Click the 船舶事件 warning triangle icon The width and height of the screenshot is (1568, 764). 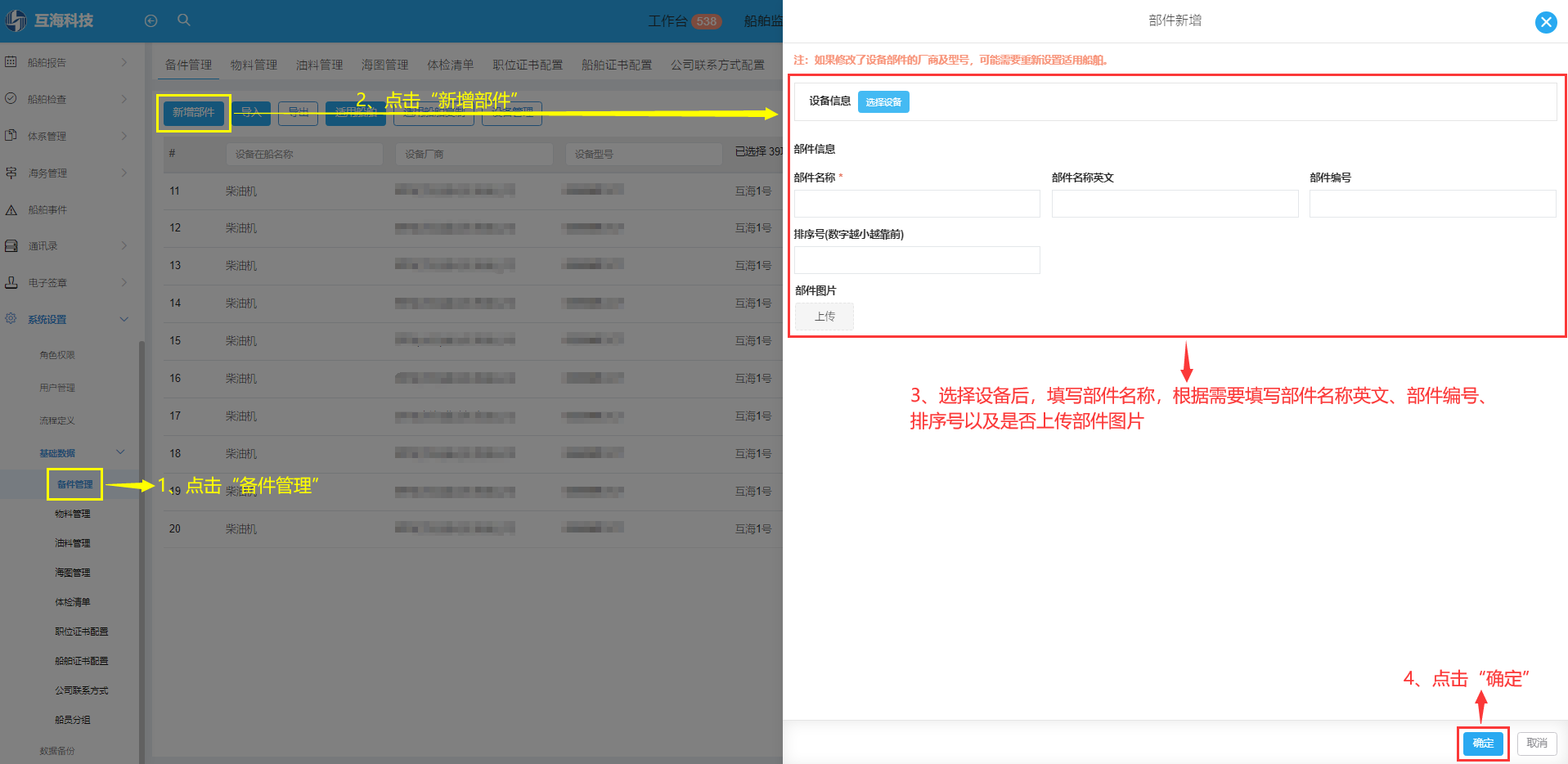[11, 209]
